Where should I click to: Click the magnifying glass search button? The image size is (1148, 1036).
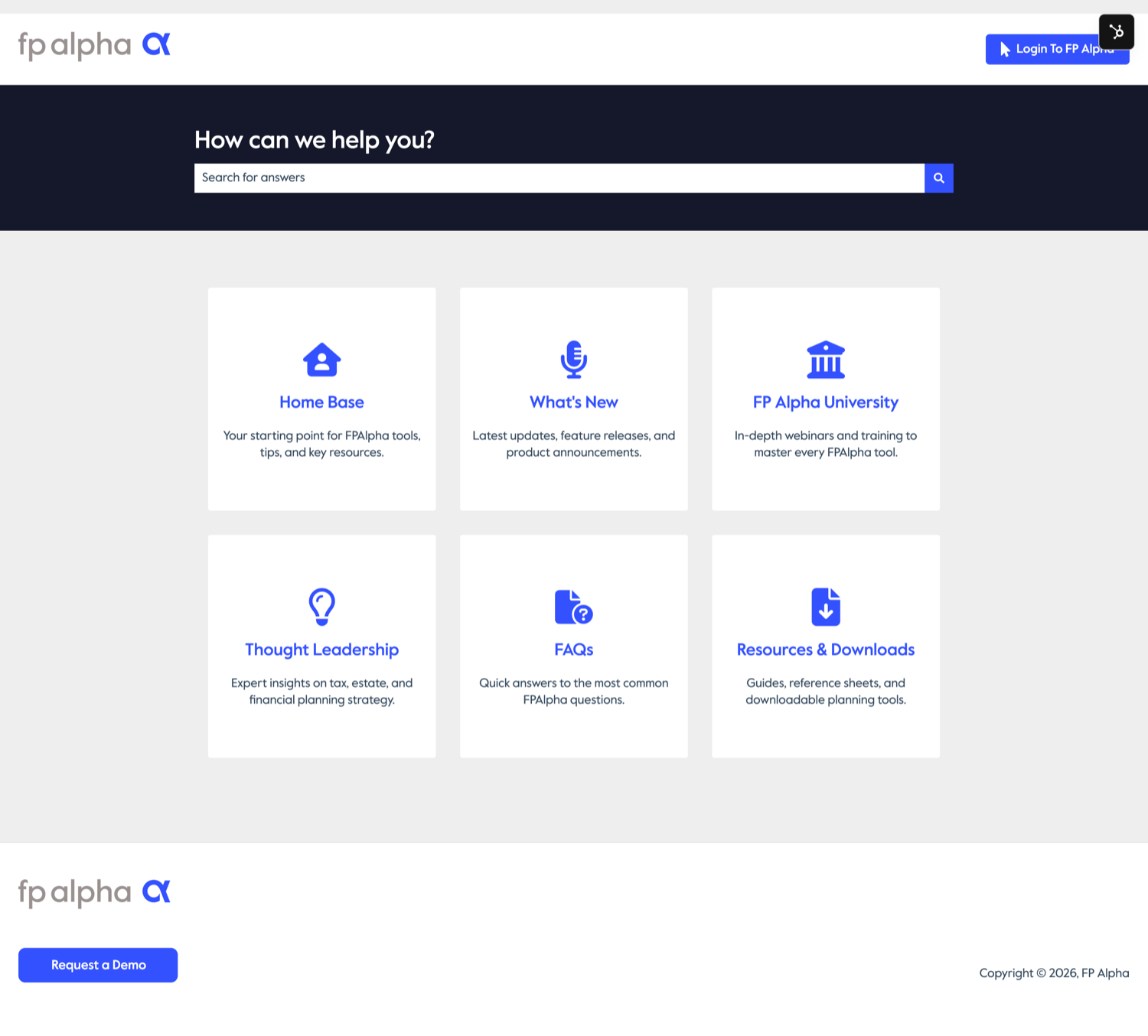[939, 178]
